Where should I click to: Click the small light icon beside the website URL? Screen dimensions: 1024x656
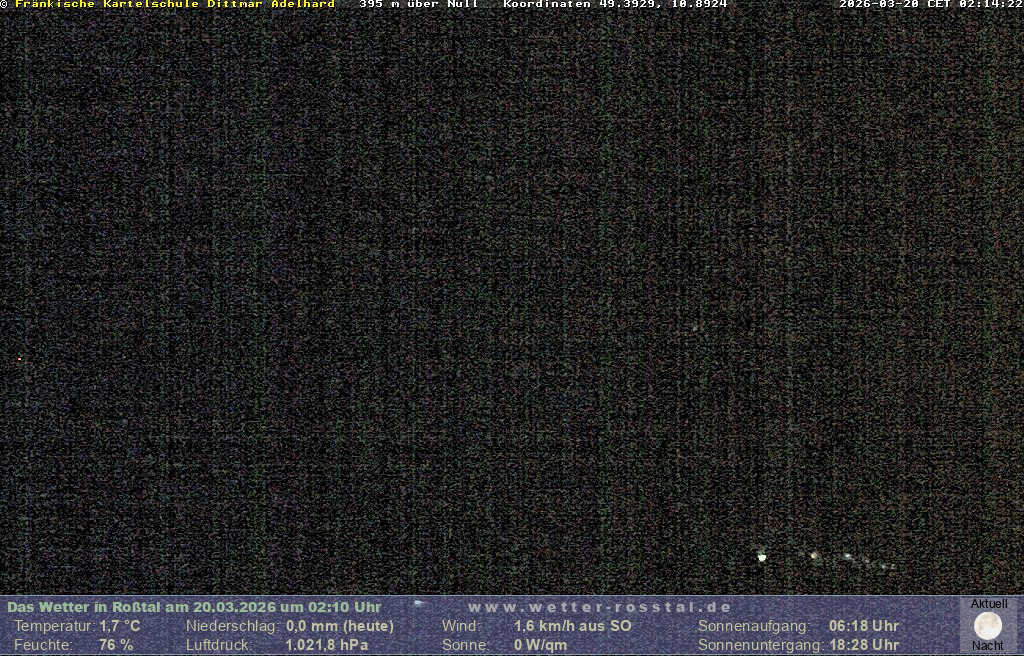point(419,603)
